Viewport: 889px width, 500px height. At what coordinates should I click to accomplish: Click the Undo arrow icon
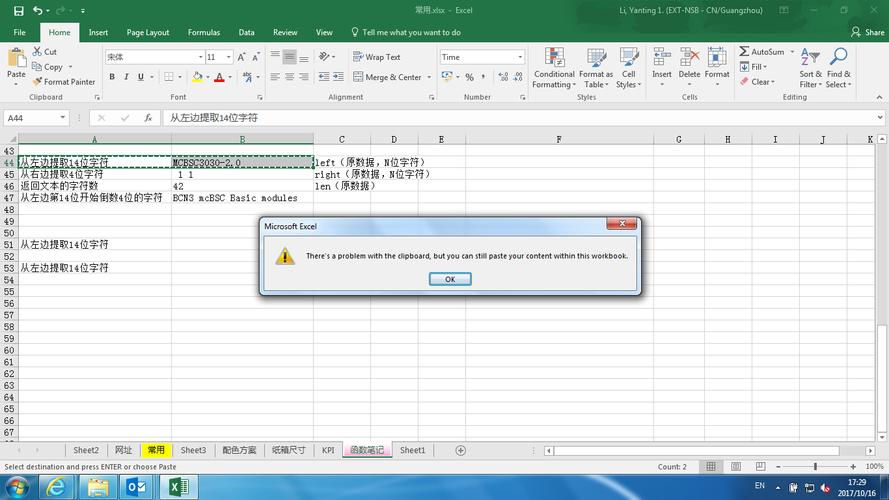point(37,11)
